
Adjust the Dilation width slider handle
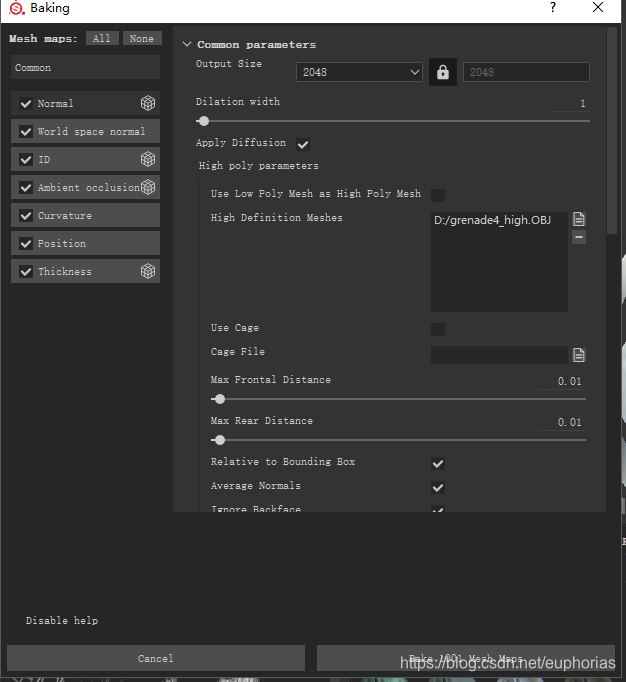(x=203, y=121)
